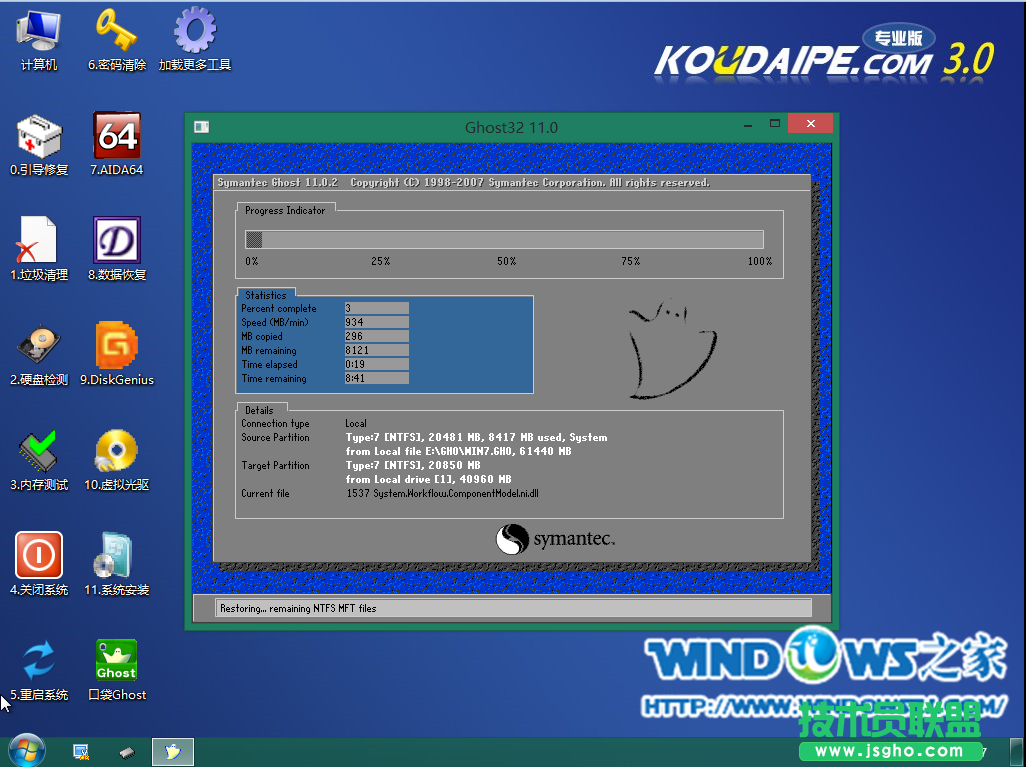Open the 10.虚拟光驱 disc icon

[117, 451]
